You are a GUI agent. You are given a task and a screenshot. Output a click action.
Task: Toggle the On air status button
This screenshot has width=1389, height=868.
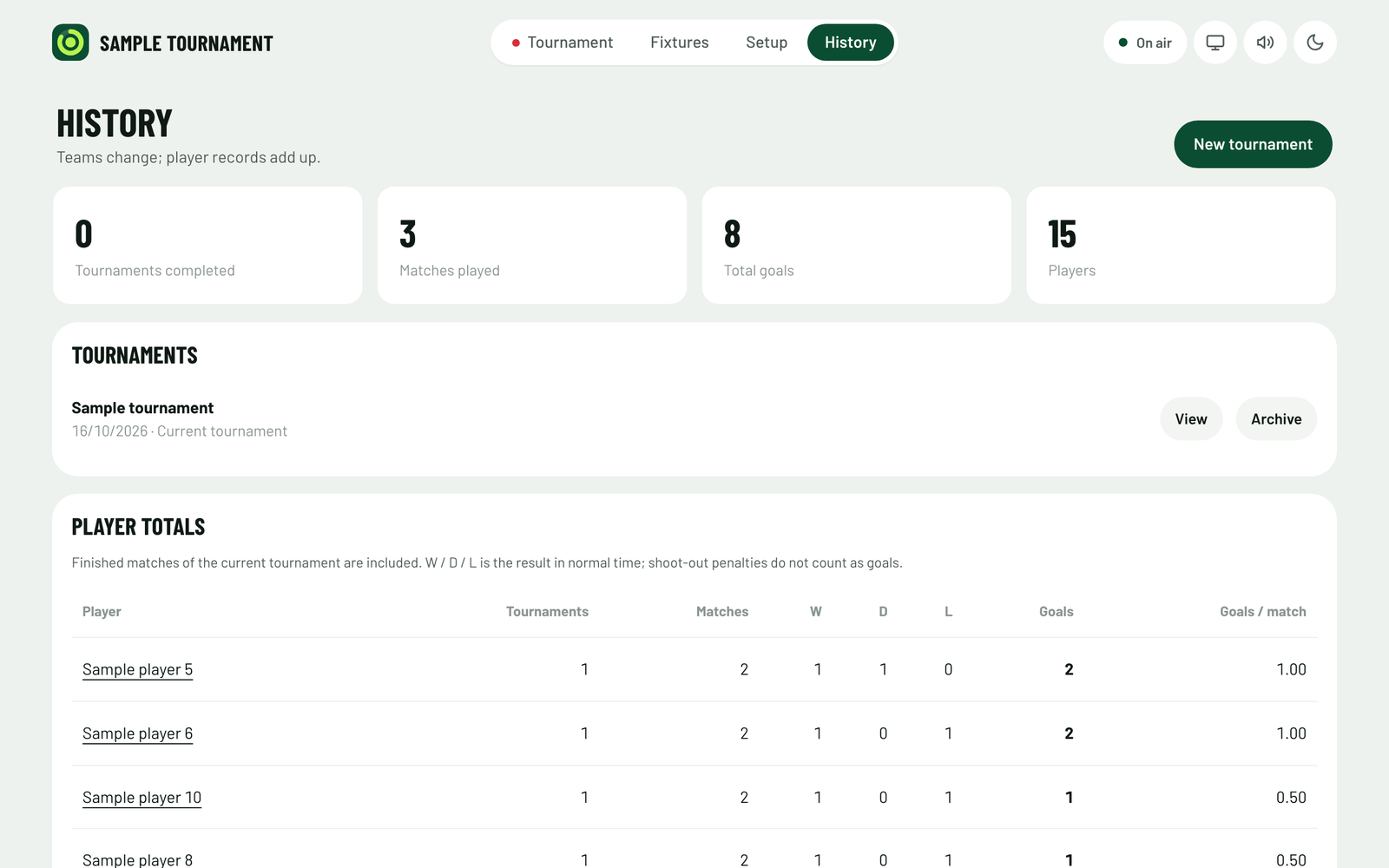(1145, 43)
